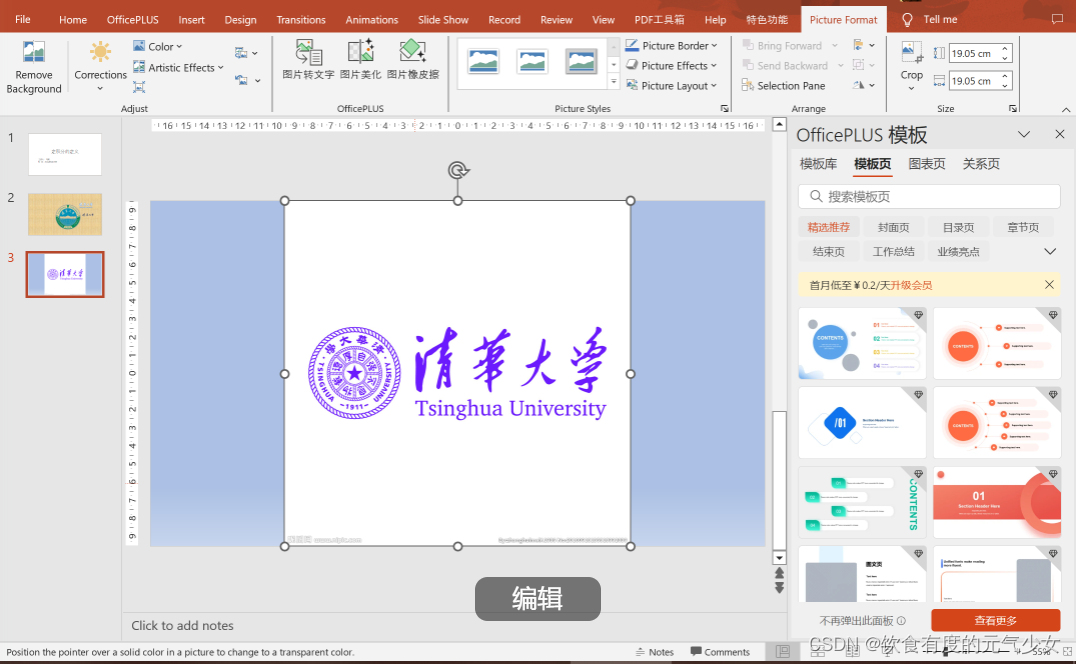This screenshot has width=1076, height=664.
Task: Click the Crop tool icon
Action: [911, 52]
